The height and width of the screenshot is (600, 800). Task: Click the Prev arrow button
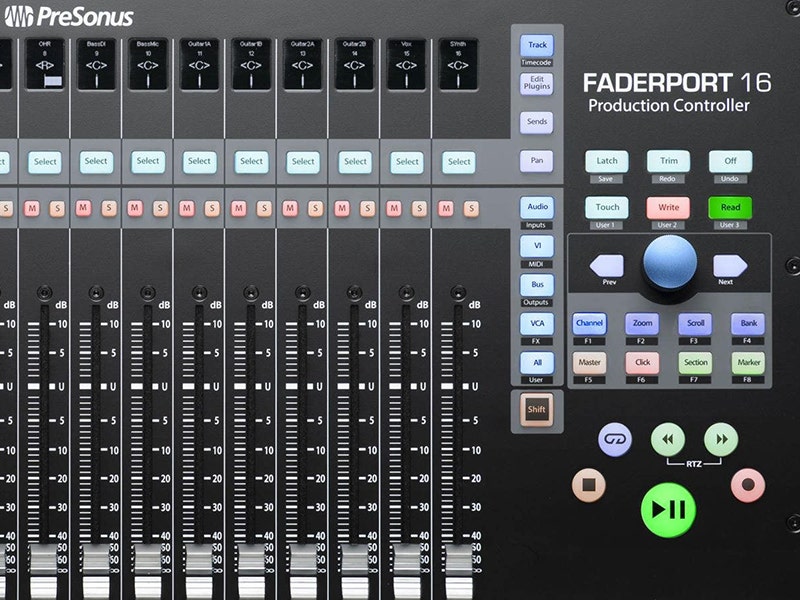607,266
